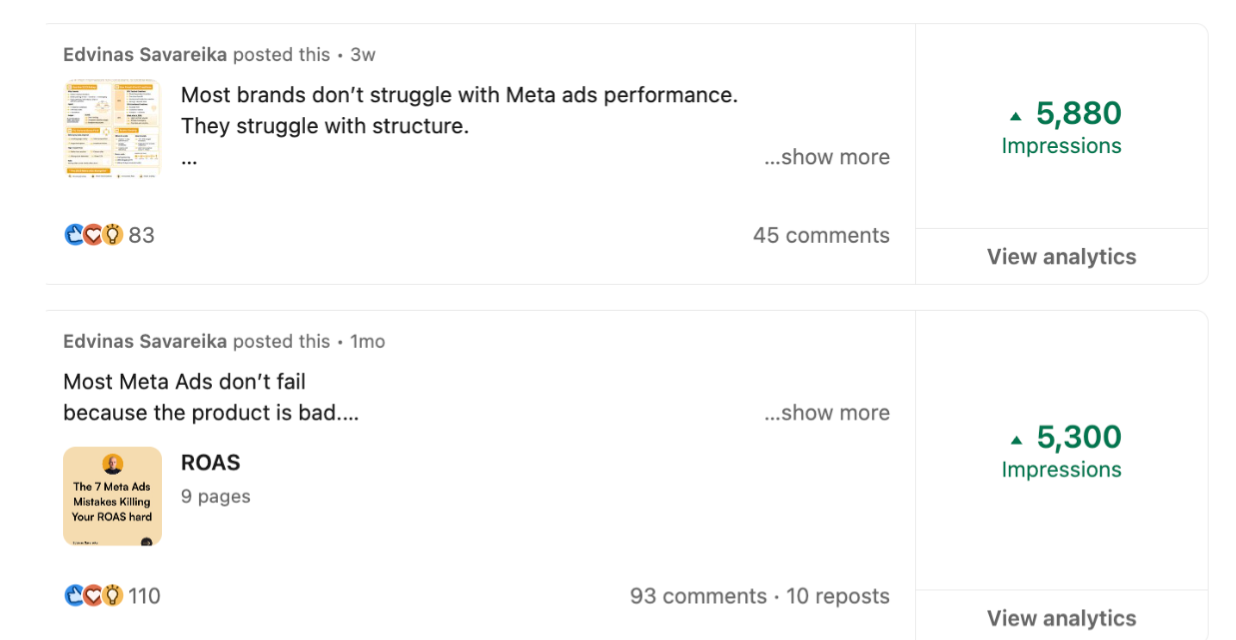Click the 9 pages document label
This screenshot has height=640, width=1236.
[216, 496]
